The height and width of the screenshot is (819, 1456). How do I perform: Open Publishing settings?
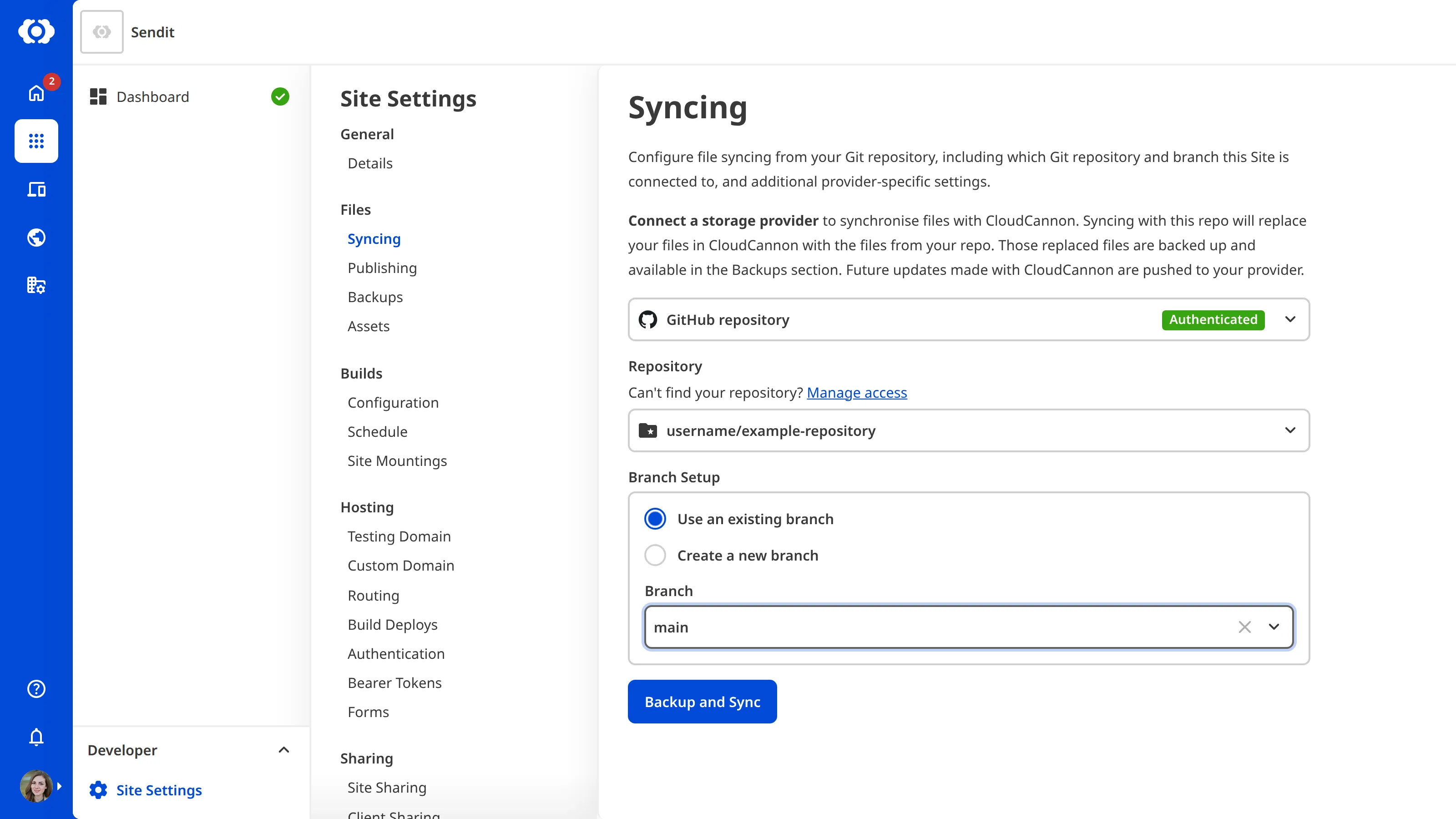click(382, 268)
